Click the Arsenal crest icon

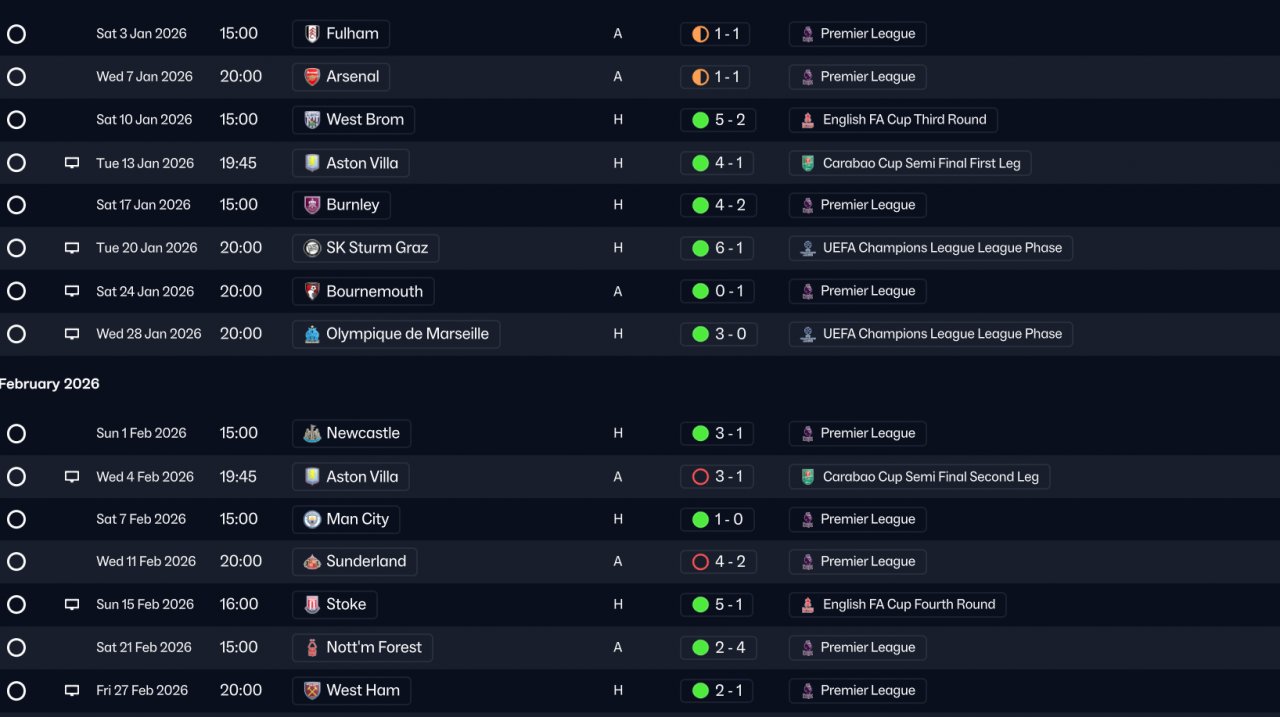[x=312, y=77]
